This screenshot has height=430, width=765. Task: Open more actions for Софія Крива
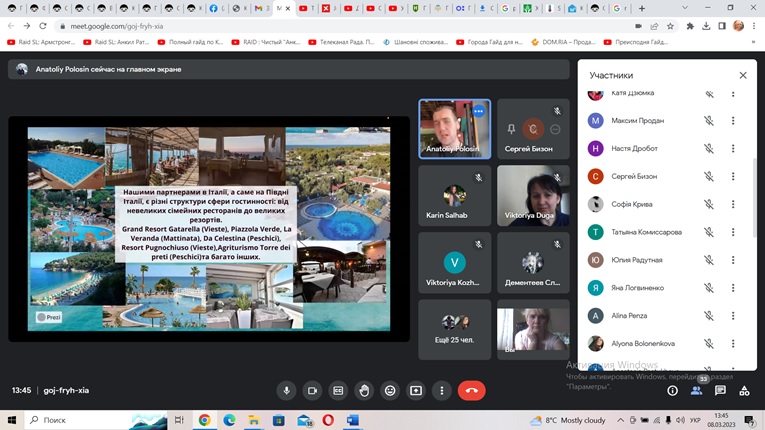point(733,204)
